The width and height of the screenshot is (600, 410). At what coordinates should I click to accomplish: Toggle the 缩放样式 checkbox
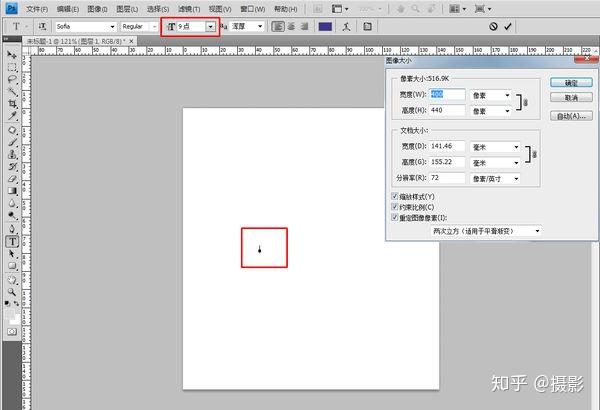point(395,196)
